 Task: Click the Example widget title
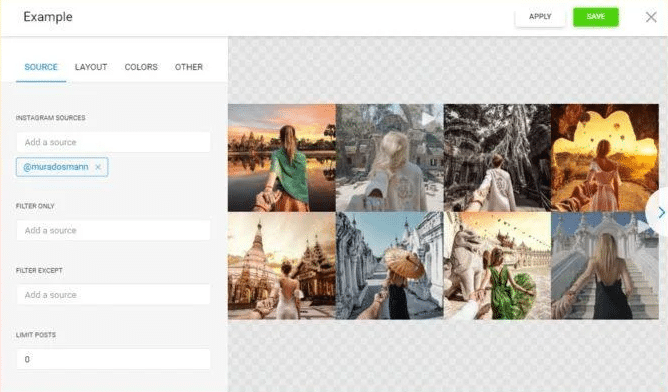(x=48, y=17)
